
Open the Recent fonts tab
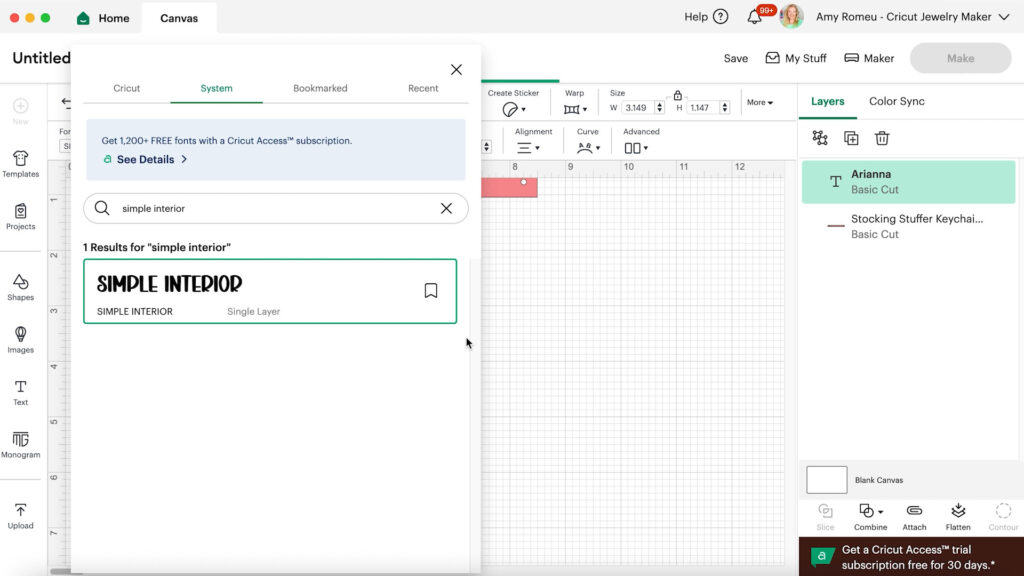tap(423, 88)
